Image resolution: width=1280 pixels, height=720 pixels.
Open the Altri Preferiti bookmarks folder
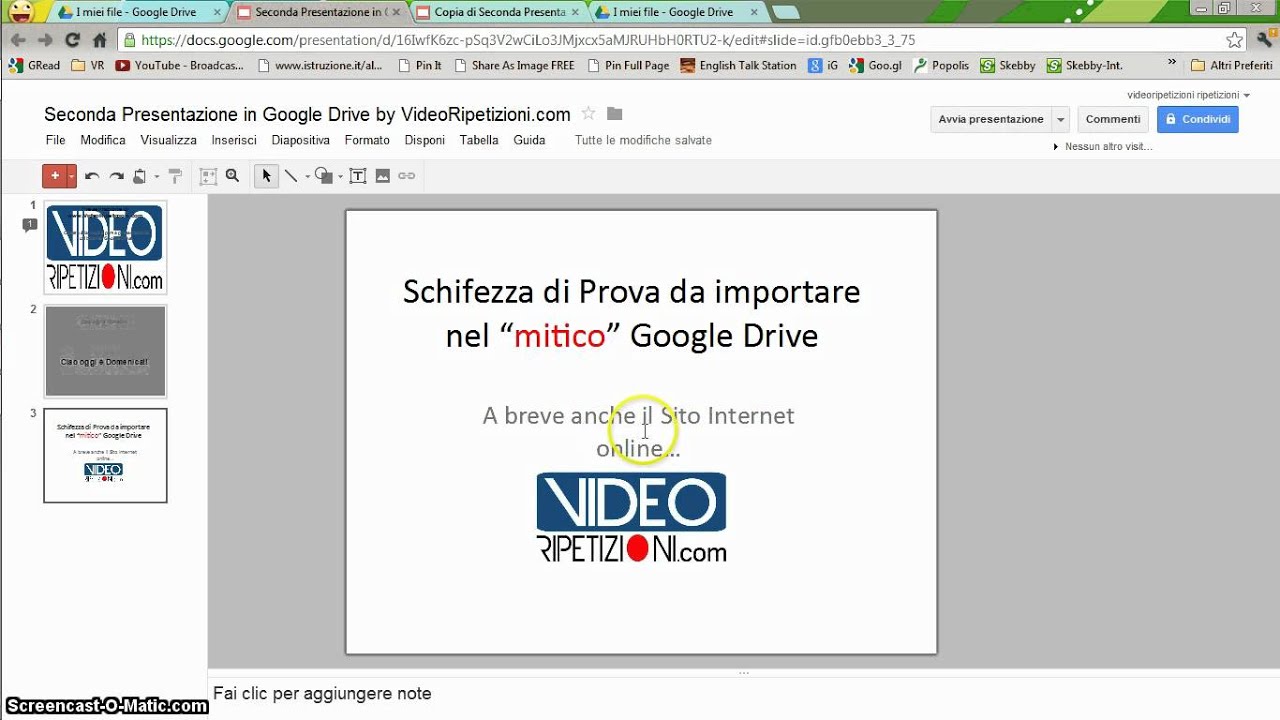click(x=1232, y=65)
